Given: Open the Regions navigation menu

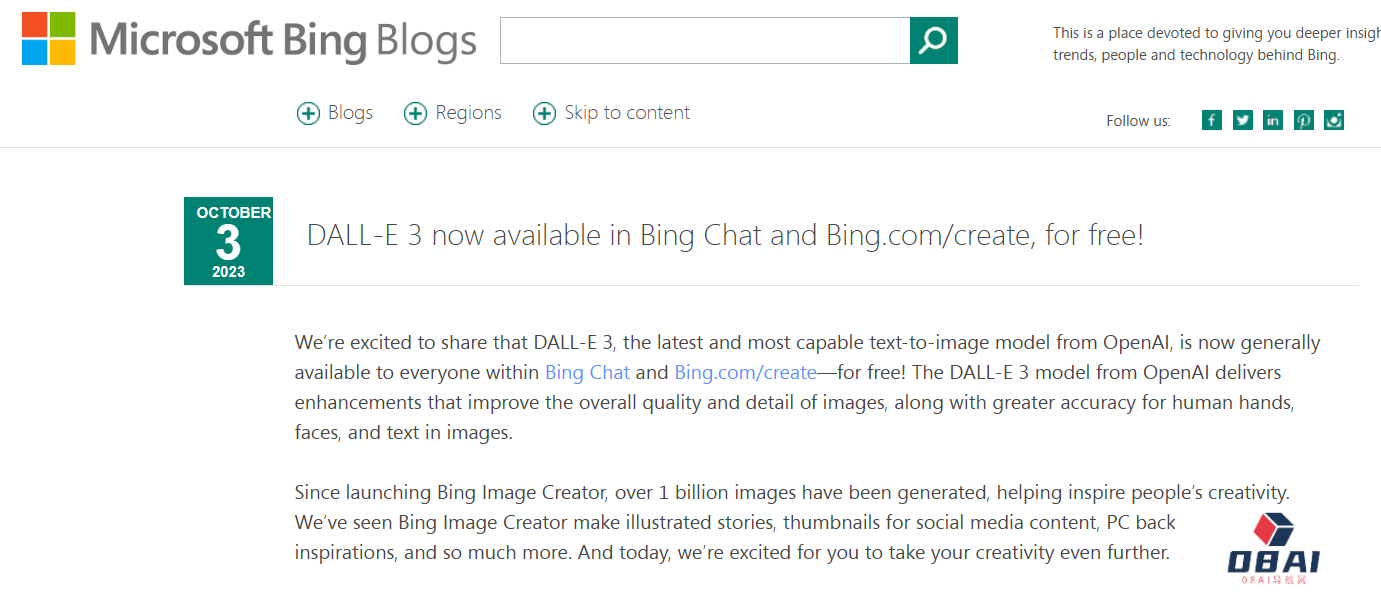Looking at the screenshot, I should coord(468,113).
